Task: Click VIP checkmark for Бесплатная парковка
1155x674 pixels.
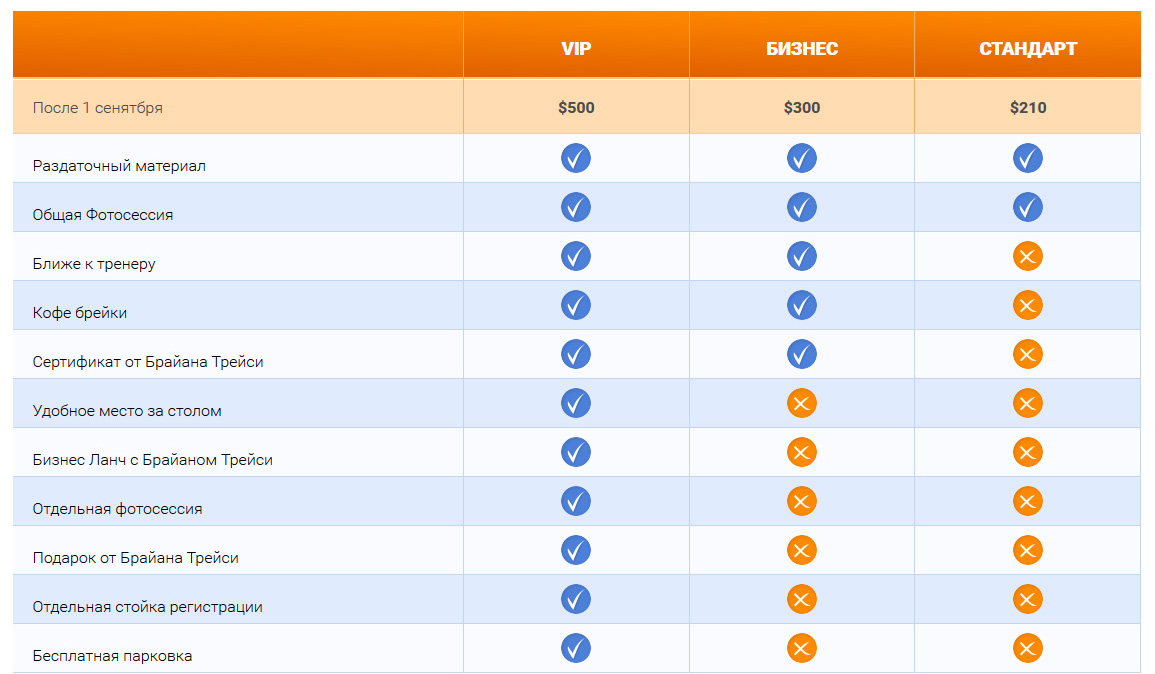Action: coord(576,648)
